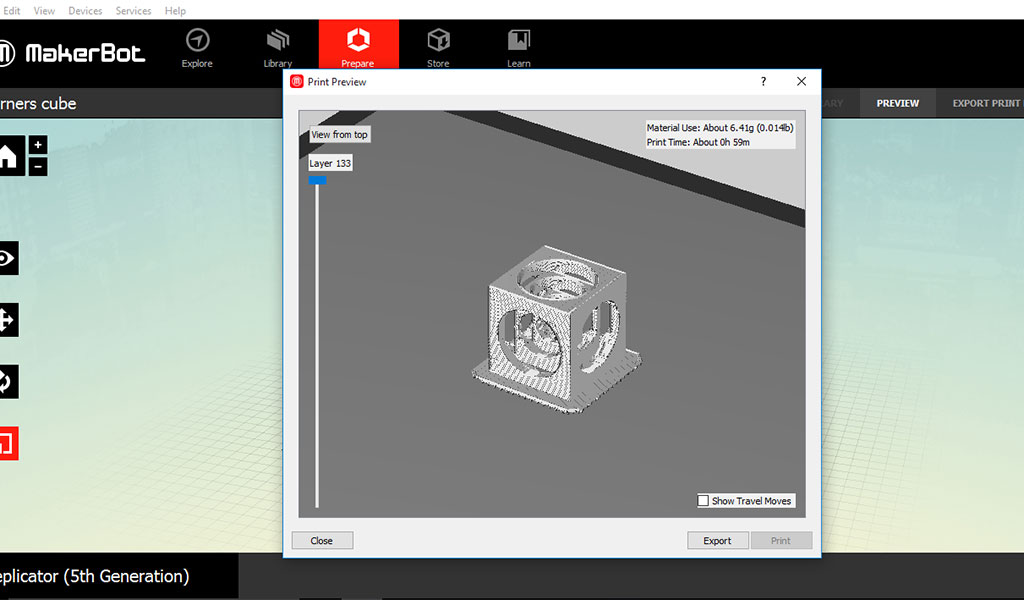Close the Print Preview dialog with X

coord(801,82)
